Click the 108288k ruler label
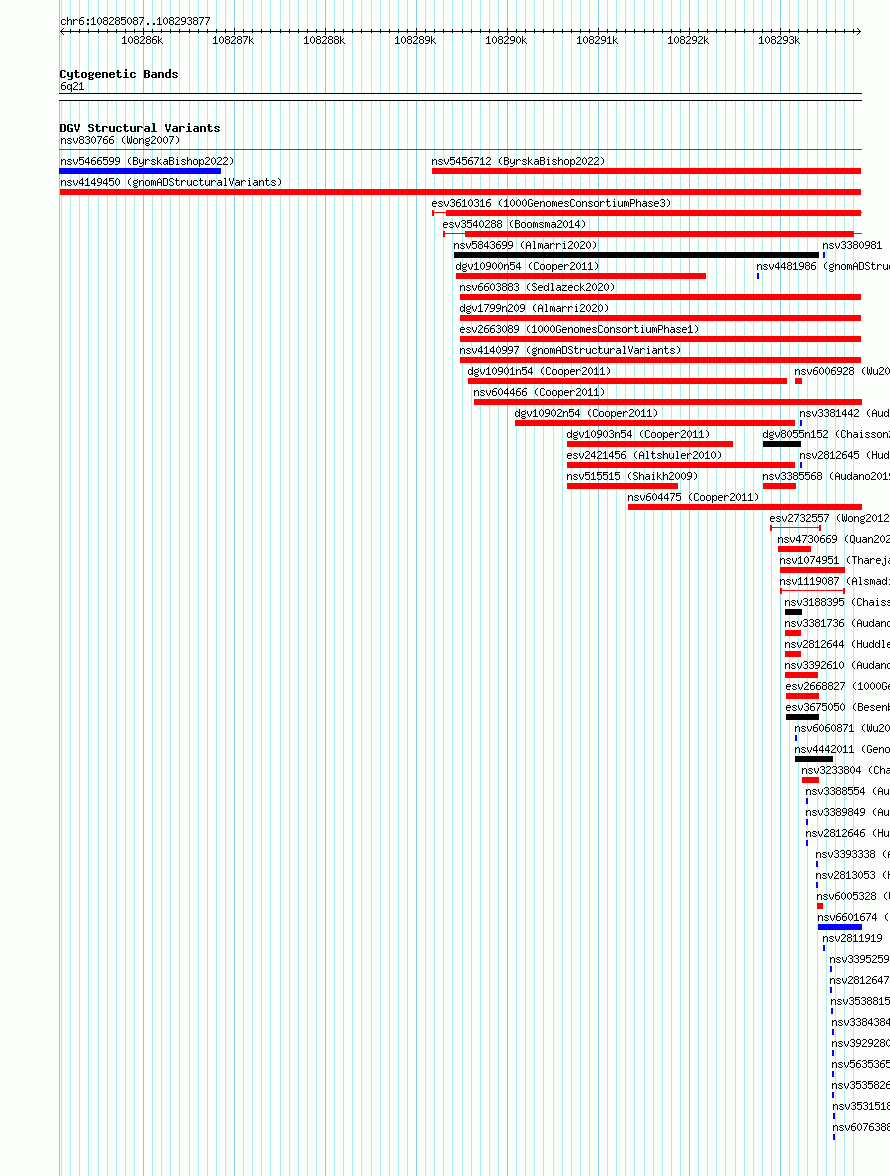890x1176 pixels. 324,40
